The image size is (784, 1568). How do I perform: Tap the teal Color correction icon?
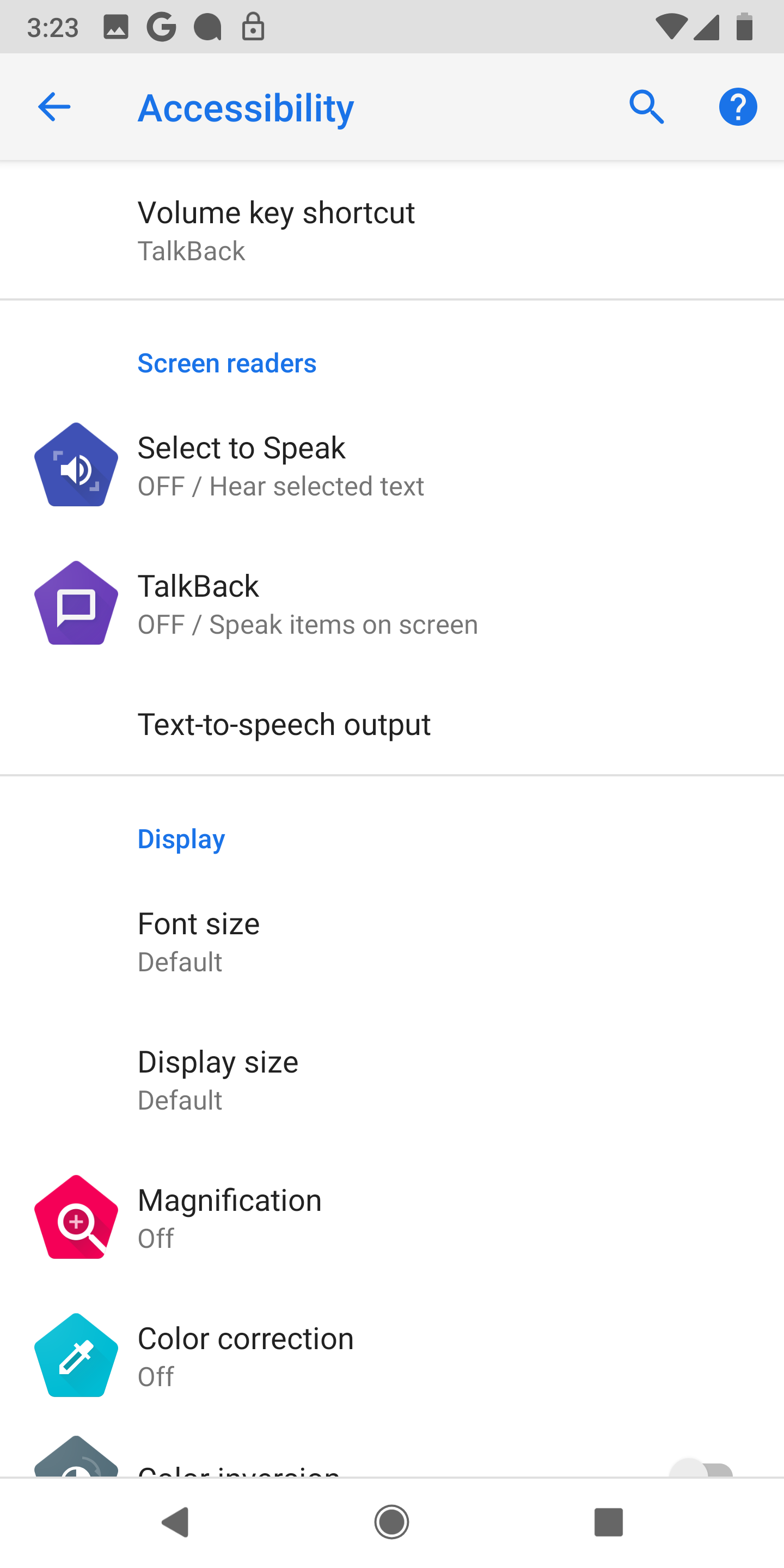point(75,1355)
